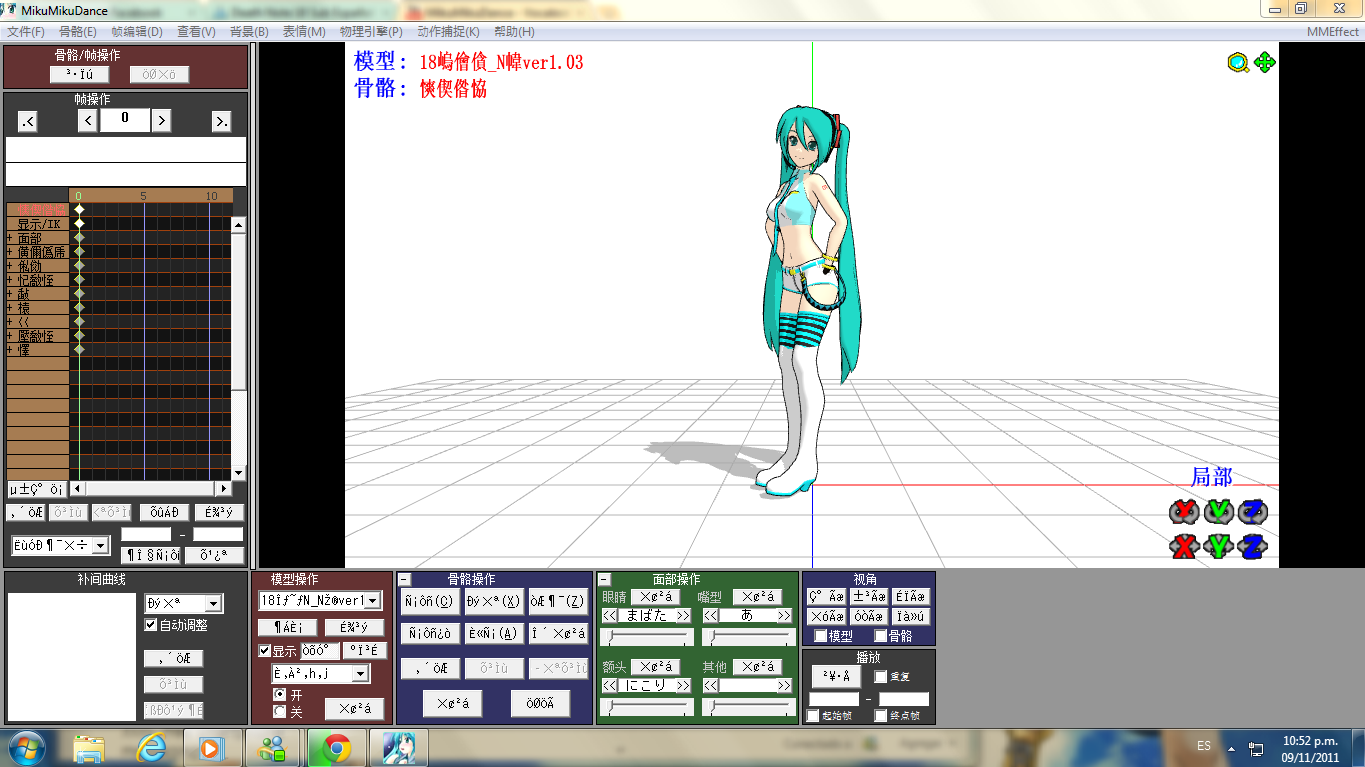Click '<<' in the 其他 morph selector

pos(712,686)
